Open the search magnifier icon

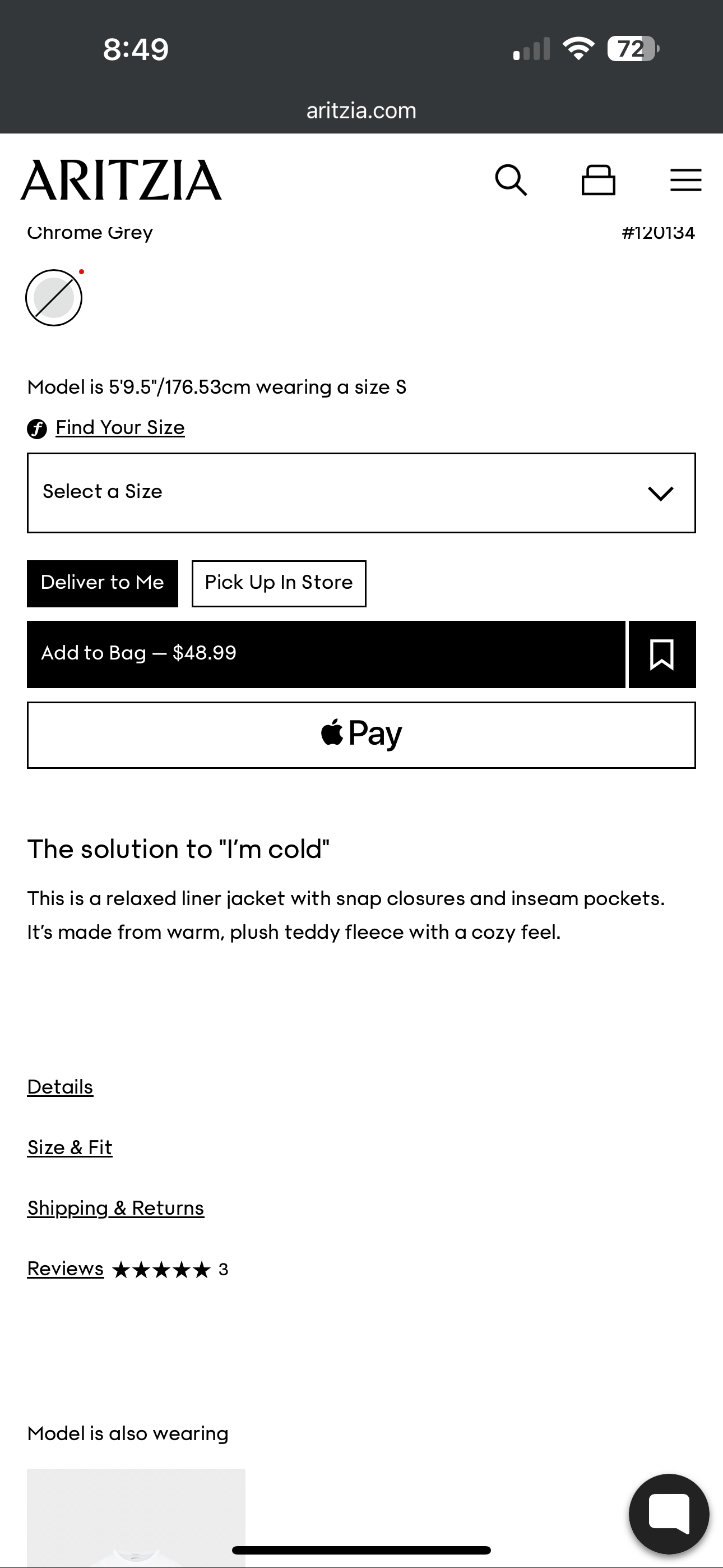tap(511, 180)
